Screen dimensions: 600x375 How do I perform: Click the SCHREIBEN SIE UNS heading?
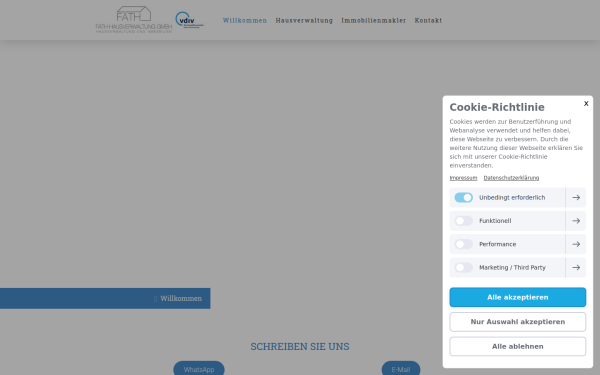pyautogui.click(x=300, y=346)
